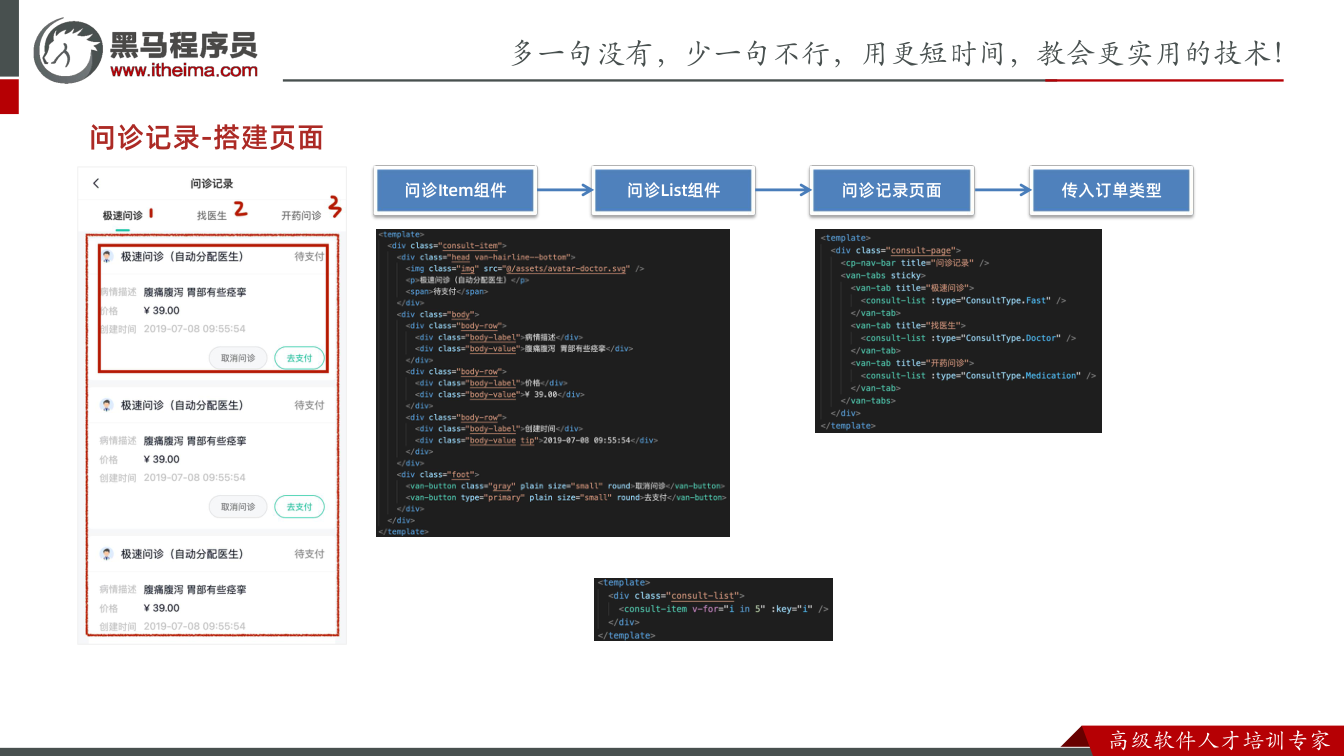Select the 传入订单类型 flow box

[1112, 190]
